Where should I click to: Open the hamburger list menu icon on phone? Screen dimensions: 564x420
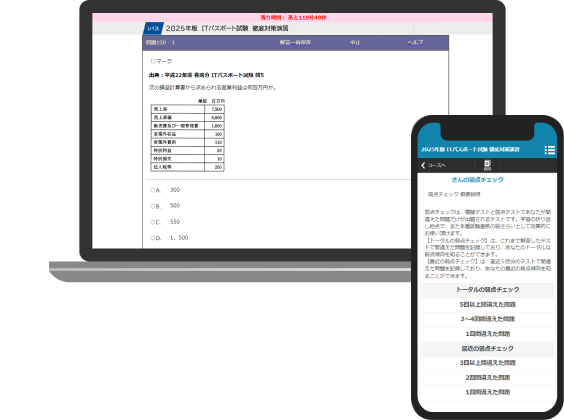coord(550,150)
